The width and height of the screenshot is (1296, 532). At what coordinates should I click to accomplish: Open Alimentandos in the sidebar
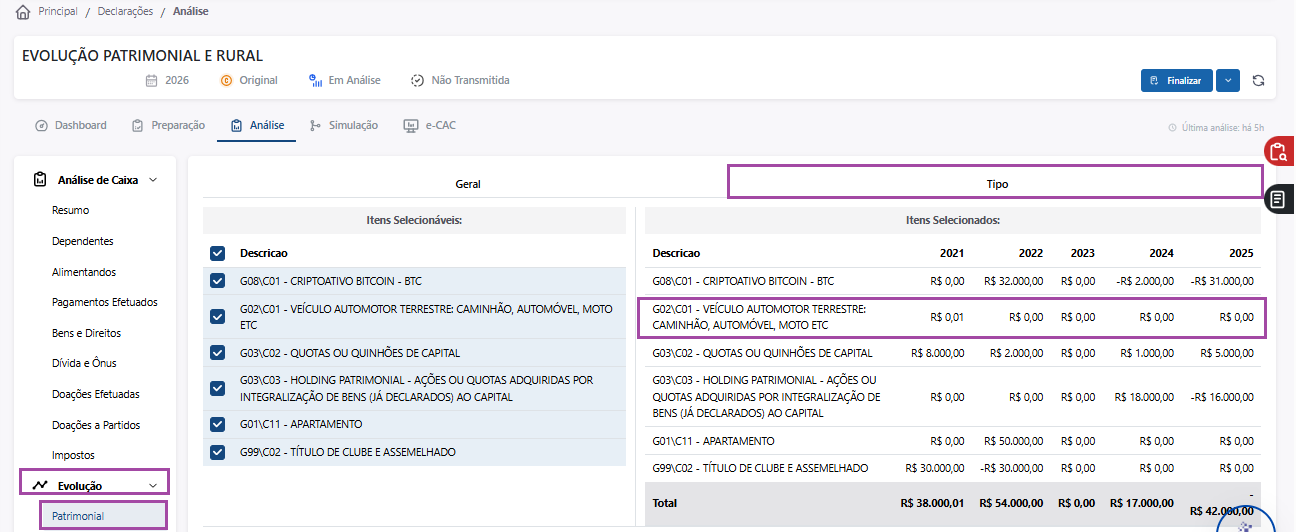point(84,272)
